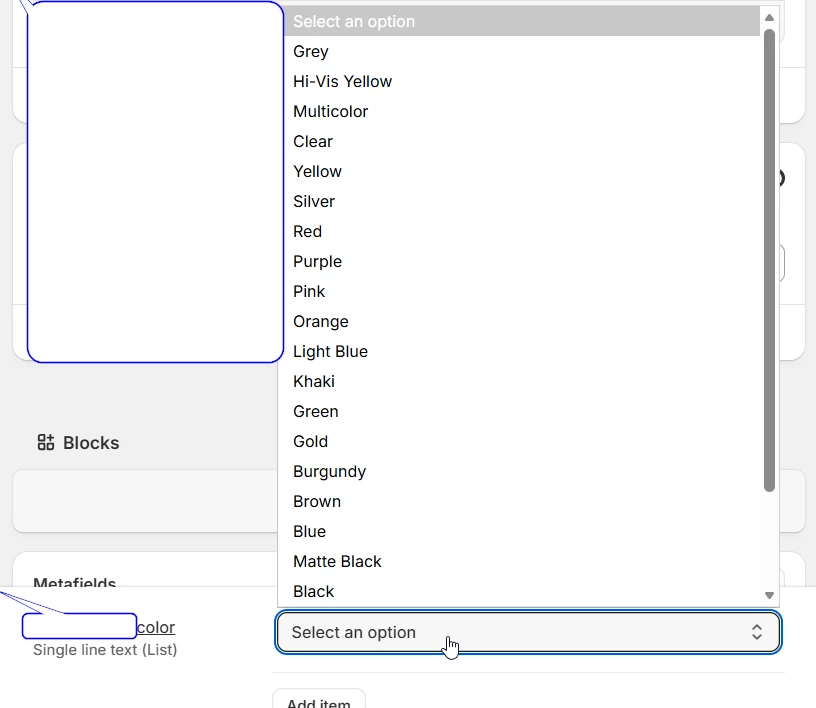The image size is (816, 708).
Task: Select Burgundy from the color list
Action: 329,472
